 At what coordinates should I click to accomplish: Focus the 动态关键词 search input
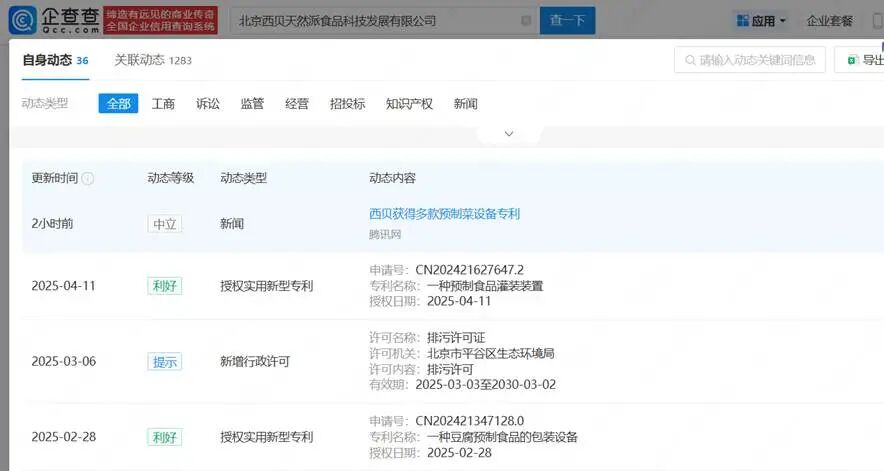[x=750, y=60]
